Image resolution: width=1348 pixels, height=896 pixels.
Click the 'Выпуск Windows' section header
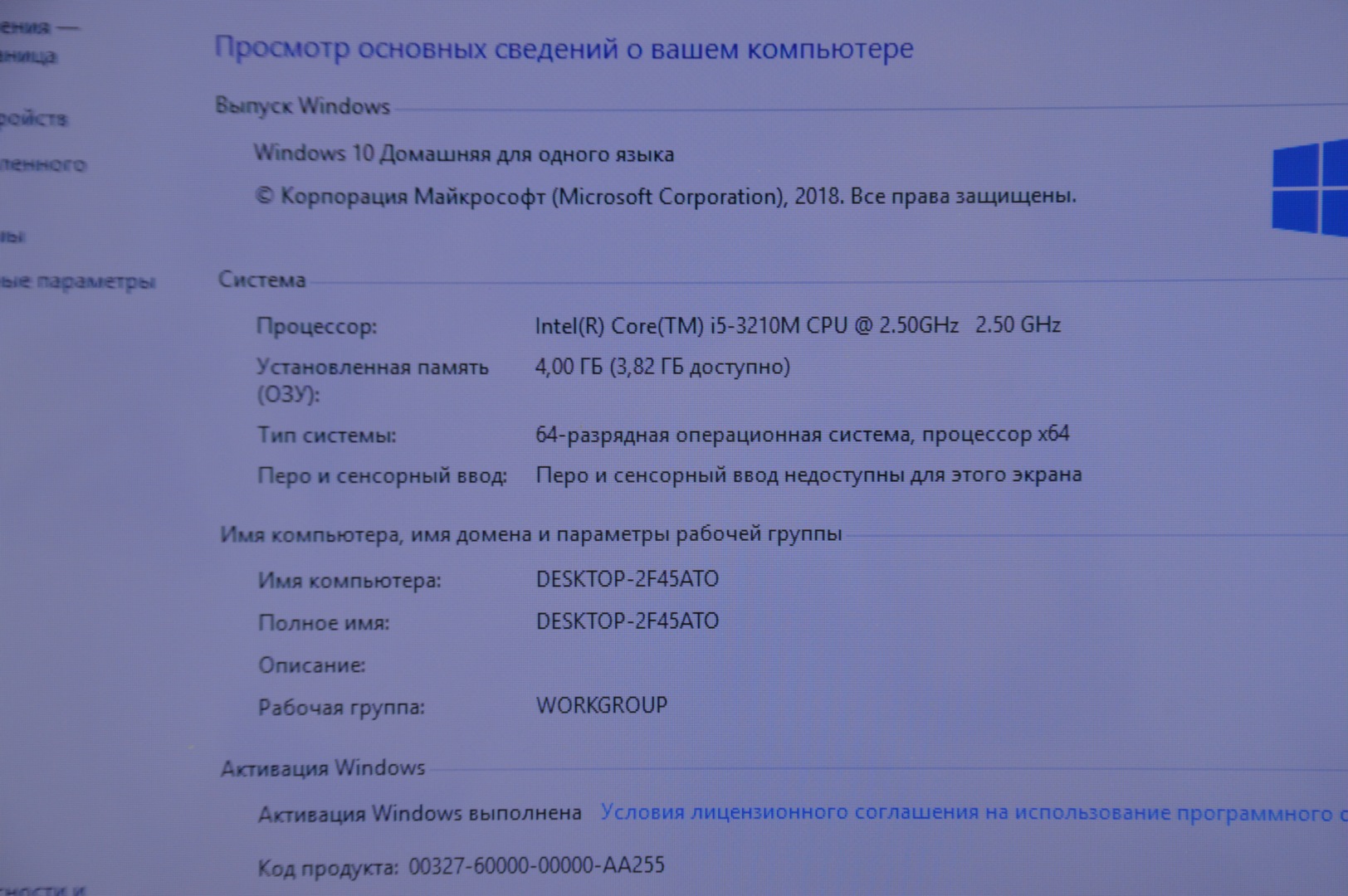pyautogui.click(x=302, y=106)
